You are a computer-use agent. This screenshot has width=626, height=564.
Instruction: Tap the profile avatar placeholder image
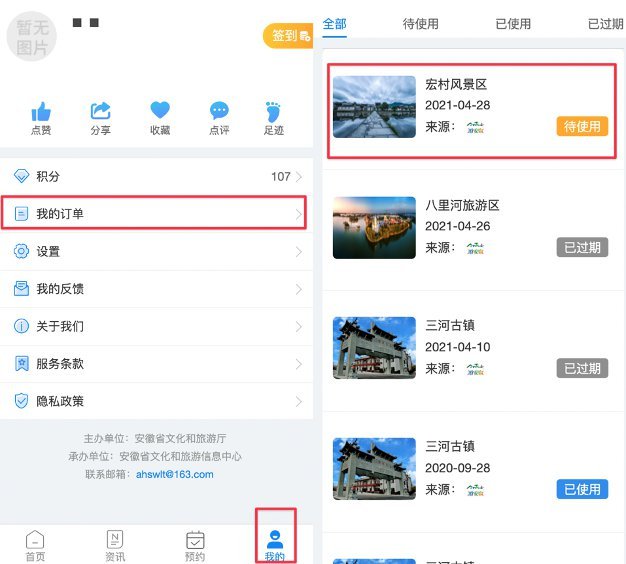coord(32,35)
